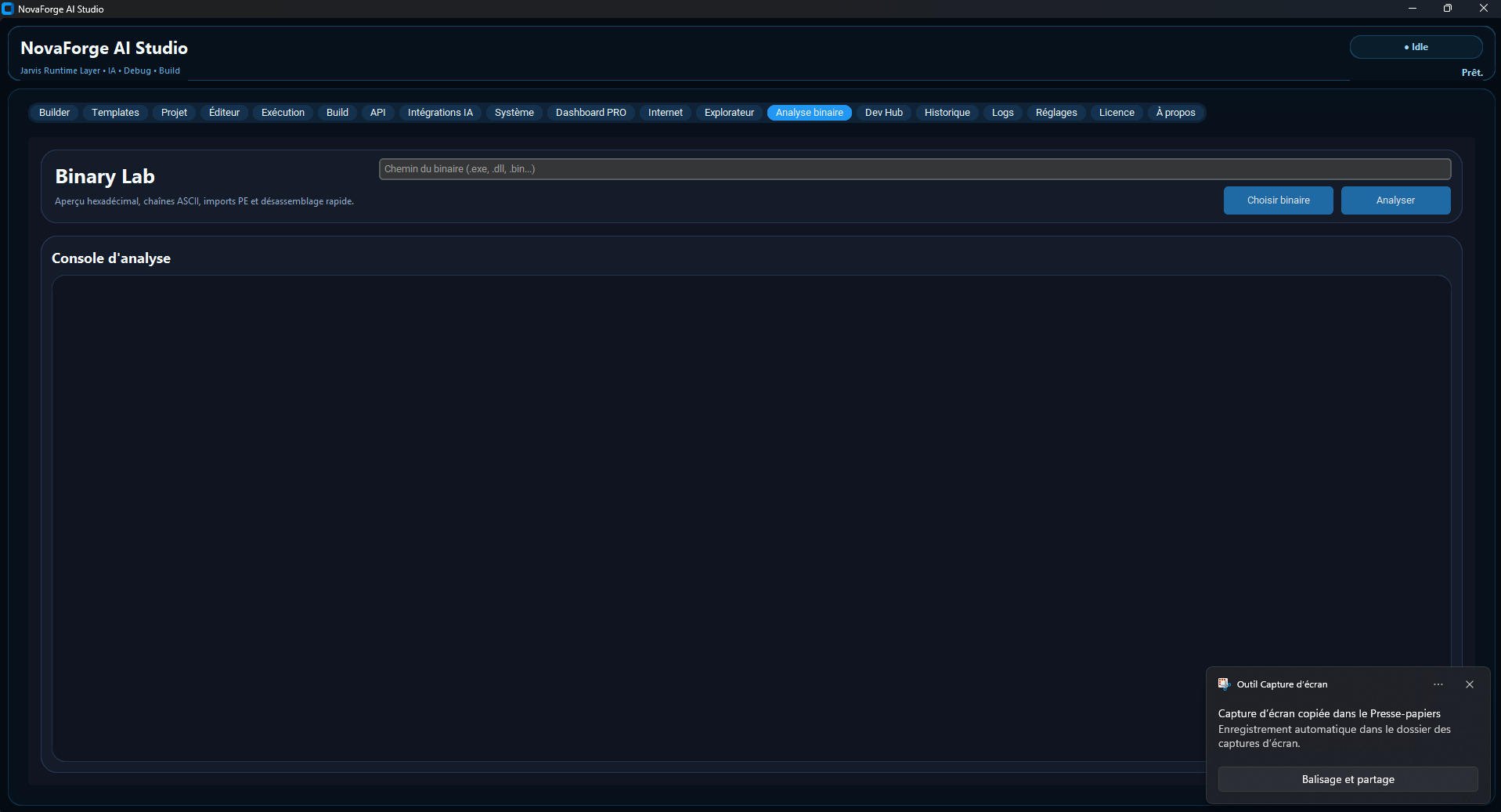Click the 'Capture d'écran copiée' notification text
The height and width of the screenshot is (812, 1501).
pyautogui.click(x=1330, y=713)
